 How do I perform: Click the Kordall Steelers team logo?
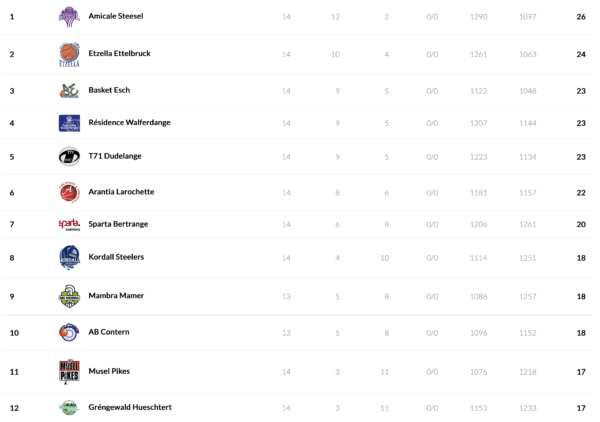[x=68, y=257]
